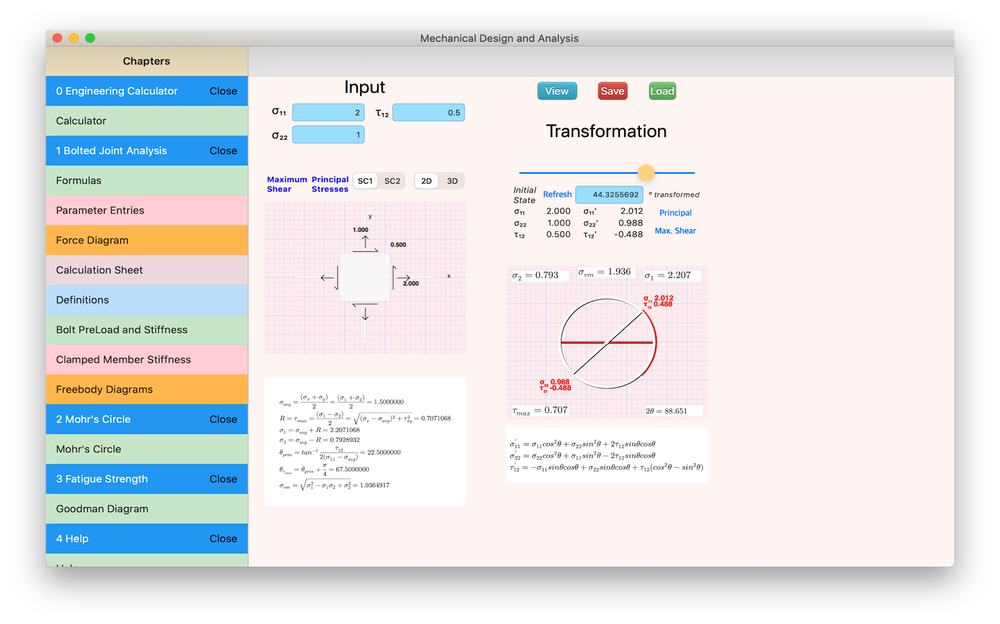Click the transformation angle slider knob
This screenshot has height=624, width=1000.
[x=646, y=173]
